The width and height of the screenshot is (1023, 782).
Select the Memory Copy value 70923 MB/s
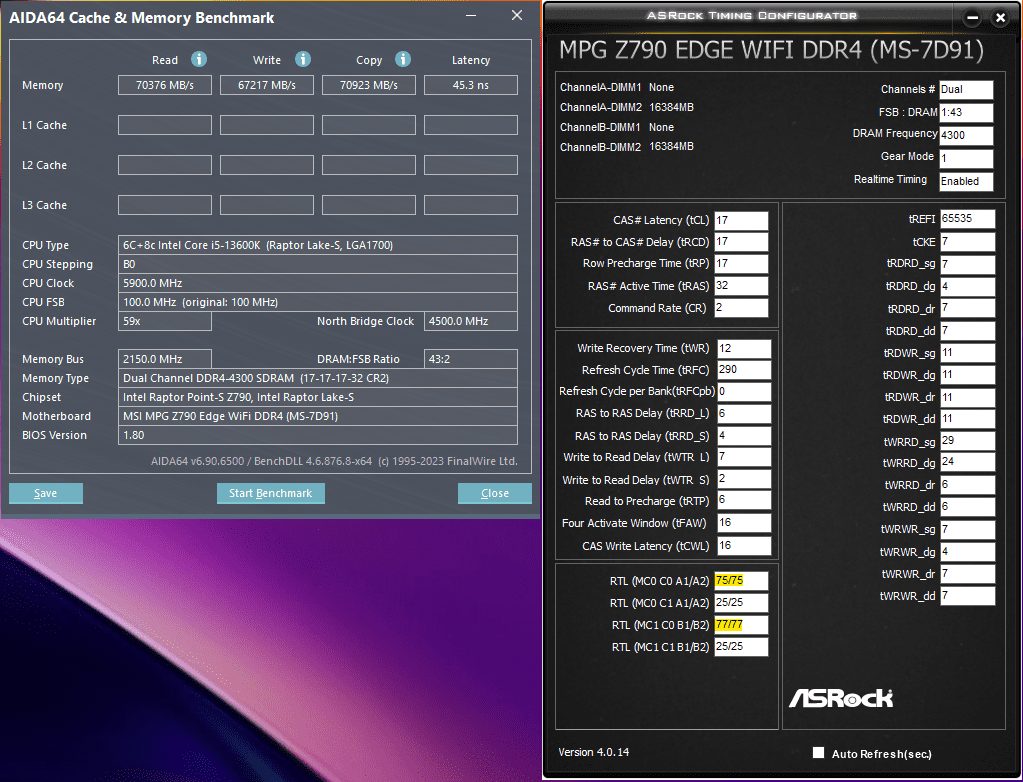369,85
